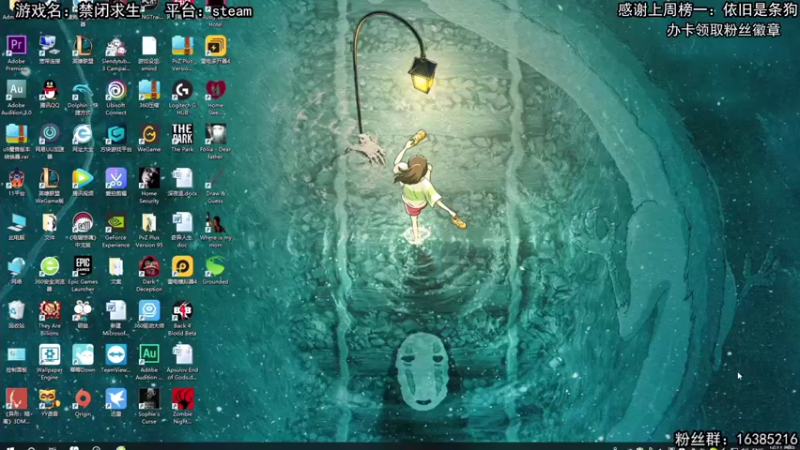800x450 pixels.
Task: Open the 新建 Microsoft document icon
Action: point(116,310)
